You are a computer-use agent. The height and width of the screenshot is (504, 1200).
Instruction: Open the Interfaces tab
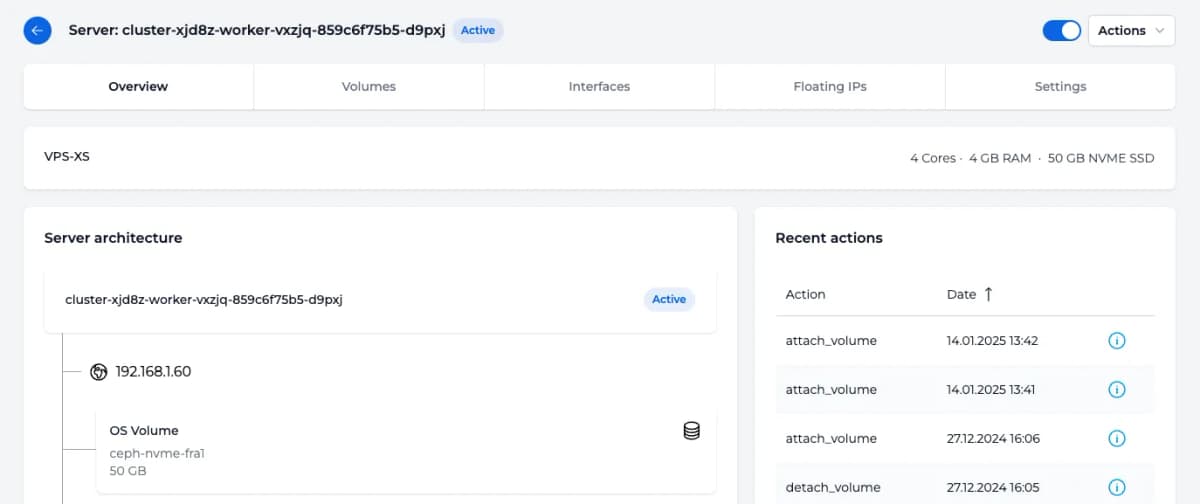(599, 87)
